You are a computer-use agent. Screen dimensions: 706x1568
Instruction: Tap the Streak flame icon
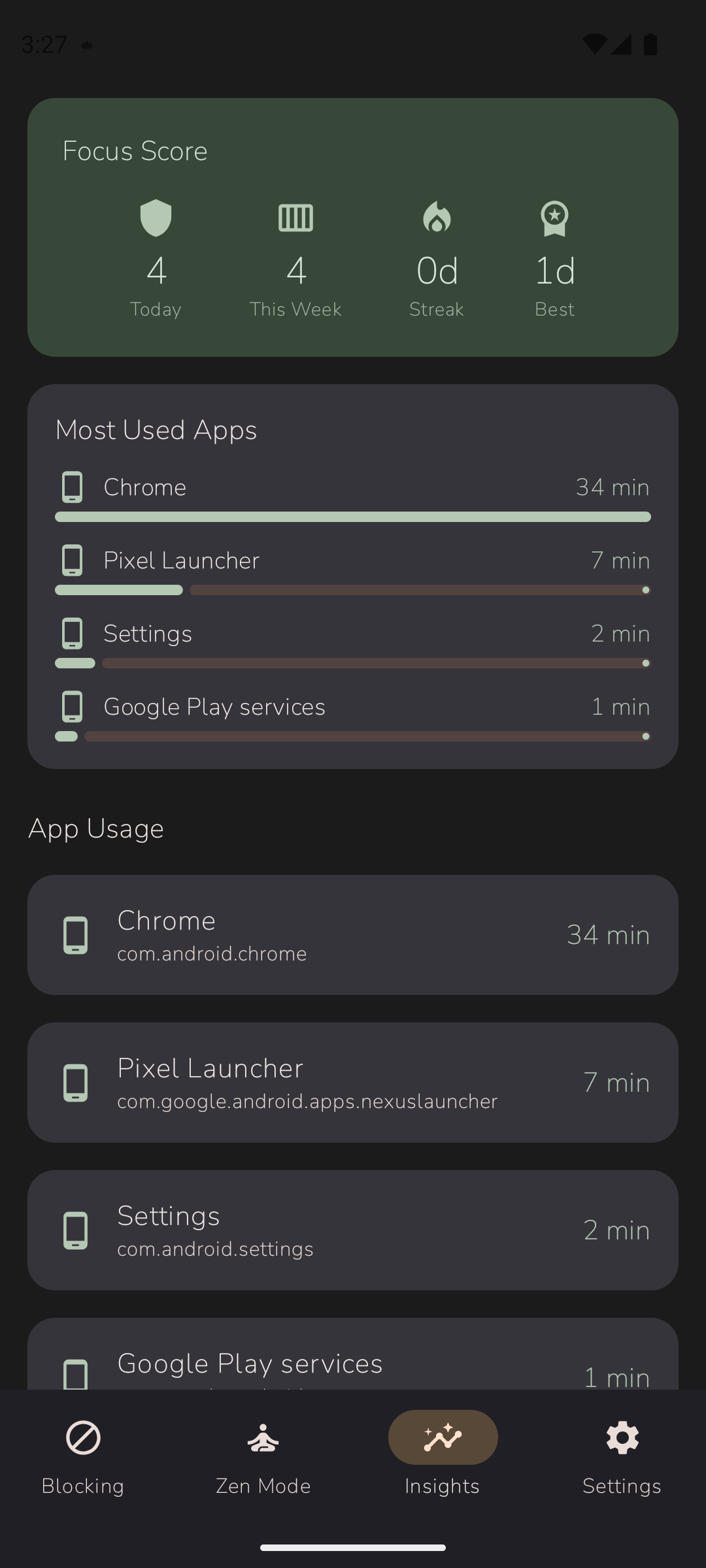pos(437,218)
